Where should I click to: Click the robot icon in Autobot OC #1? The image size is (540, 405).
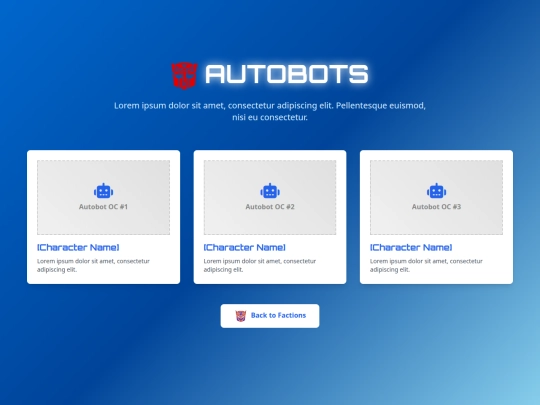pos(103,191)
